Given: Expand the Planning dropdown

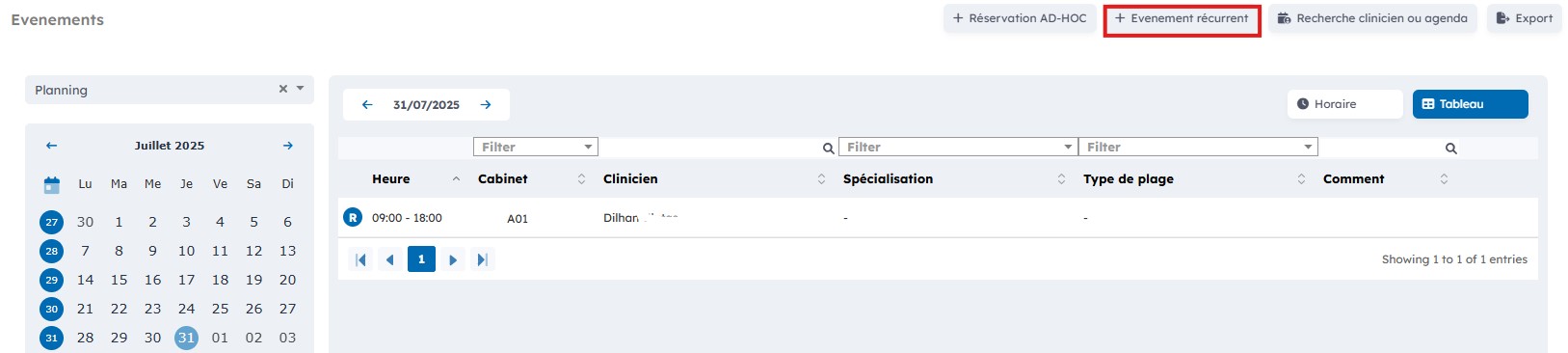Looking at the screenshot, I should (x=301, y=89).
